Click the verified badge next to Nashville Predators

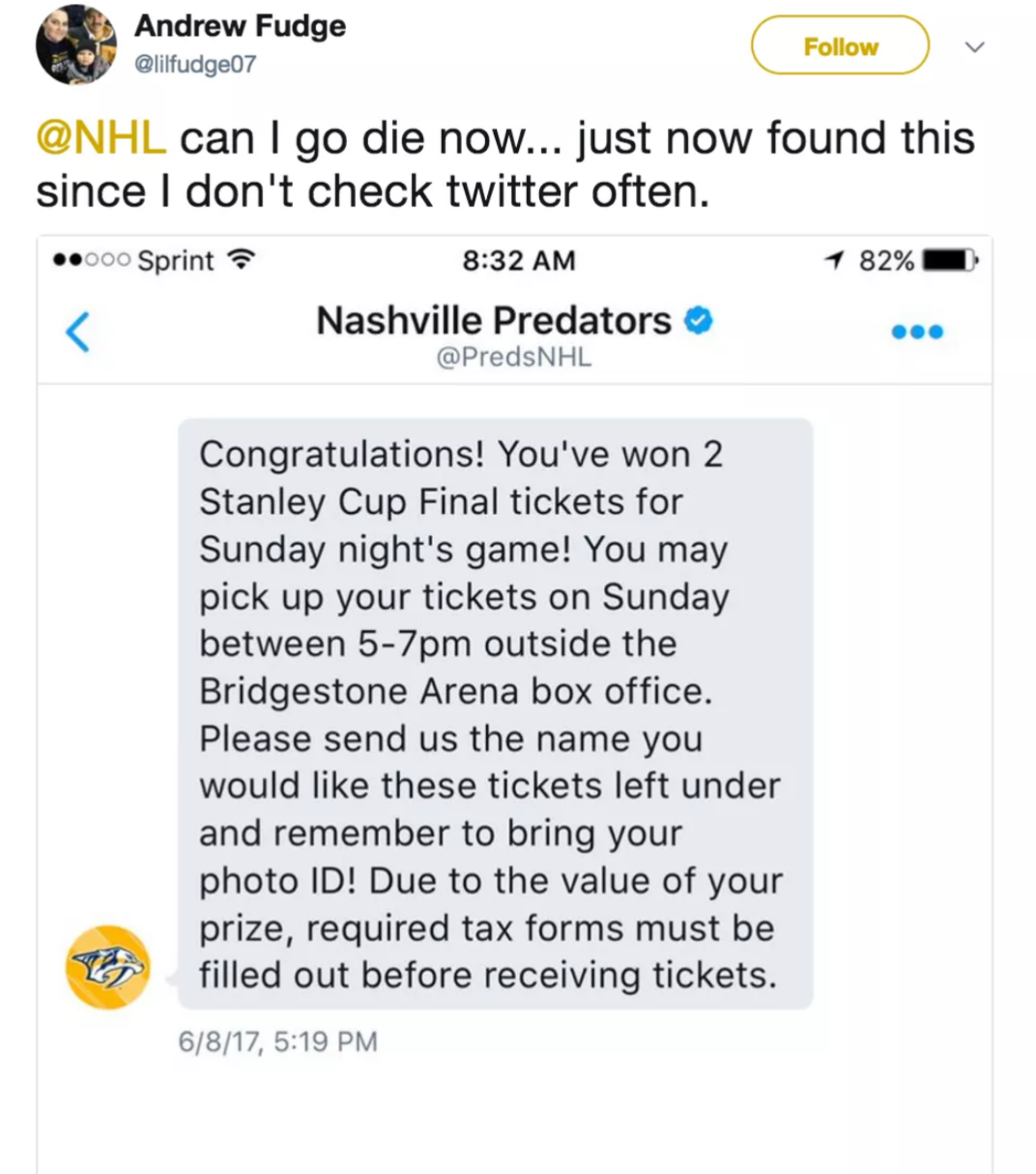coord(699,320)
